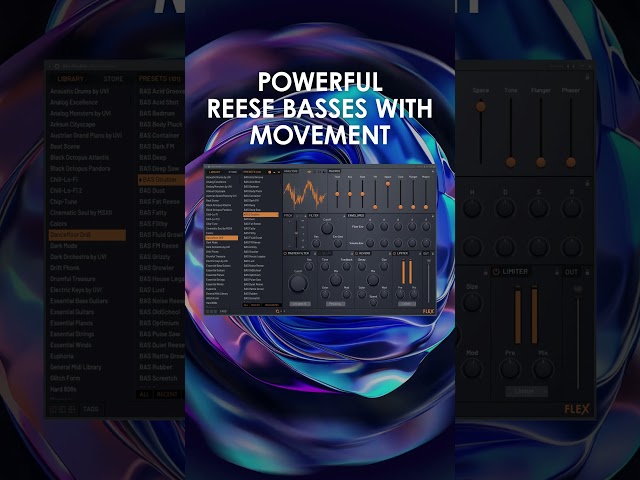Click reverb Mix knob in small center FLEX

point(373,280)
